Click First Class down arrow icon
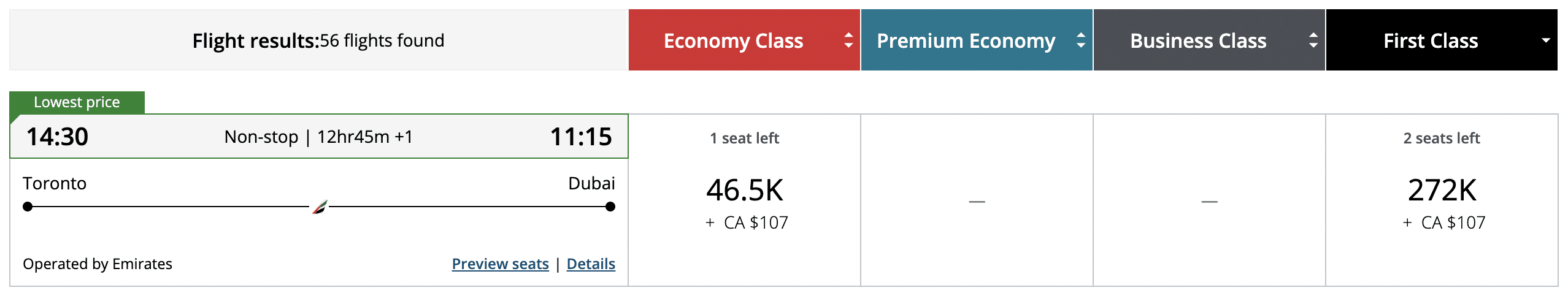 tap(1546, 40)
